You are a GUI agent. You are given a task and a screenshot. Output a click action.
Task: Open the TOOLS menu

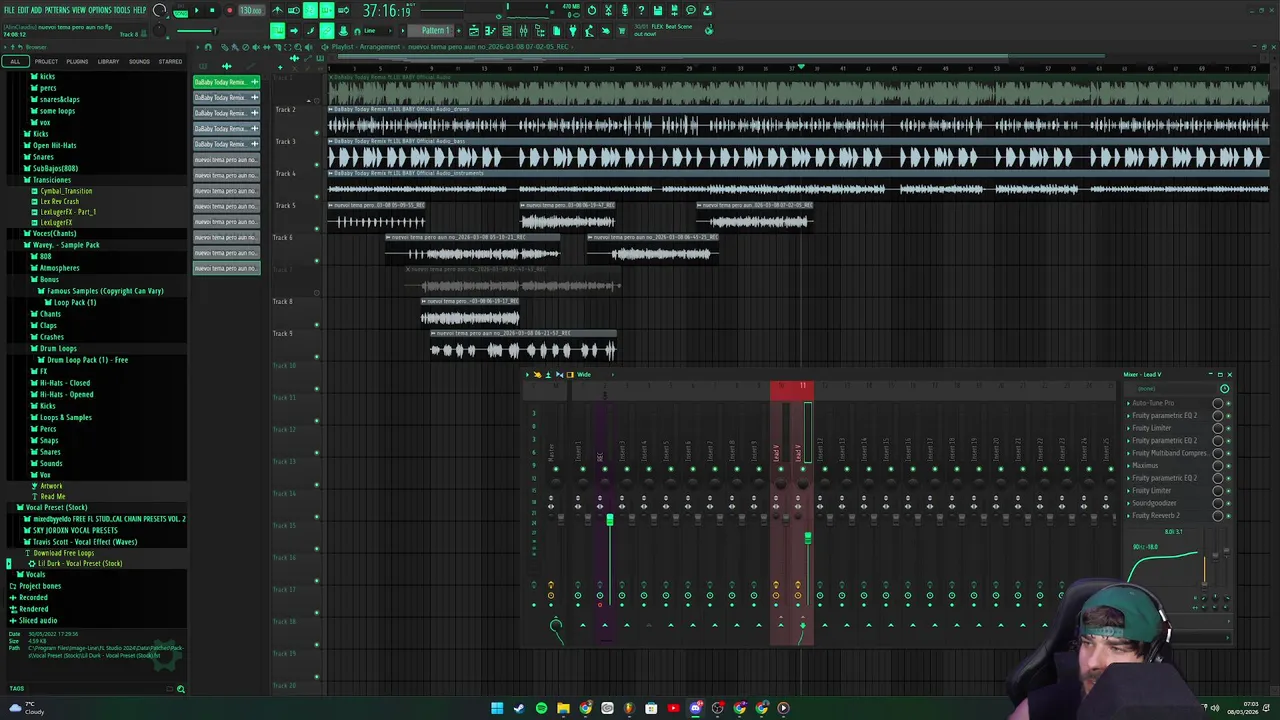click(122, 10)
